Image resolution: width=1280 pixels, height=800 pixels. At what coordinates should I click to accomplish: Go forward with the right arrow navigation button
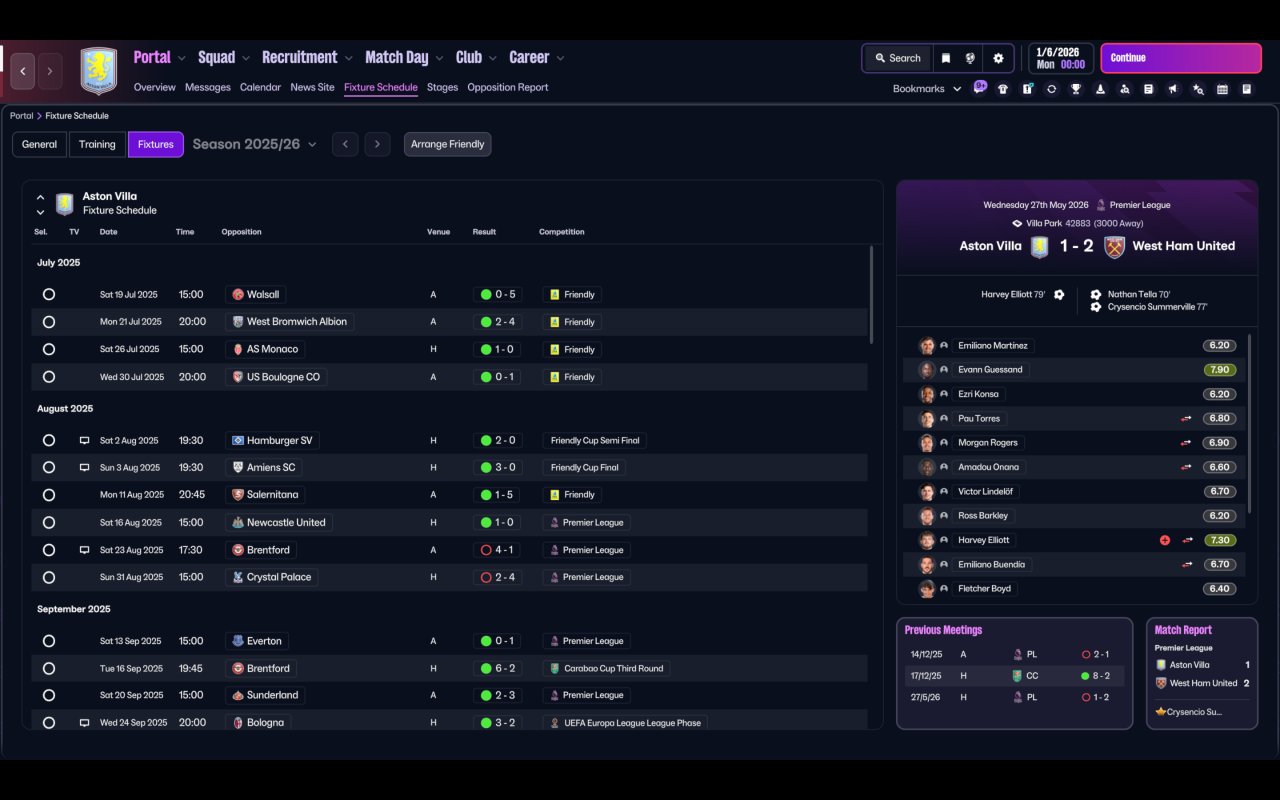coord(50,71)
